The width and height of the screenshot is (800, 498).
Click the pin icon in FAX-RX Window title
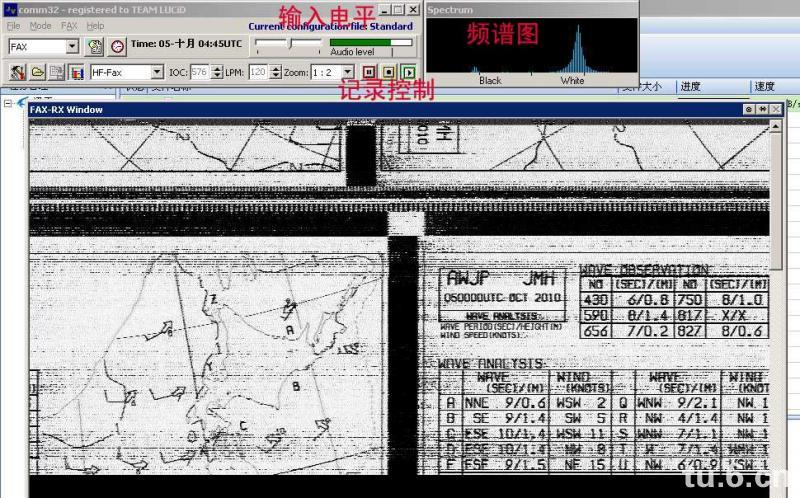pyautogui.click(x=749, y=109)
